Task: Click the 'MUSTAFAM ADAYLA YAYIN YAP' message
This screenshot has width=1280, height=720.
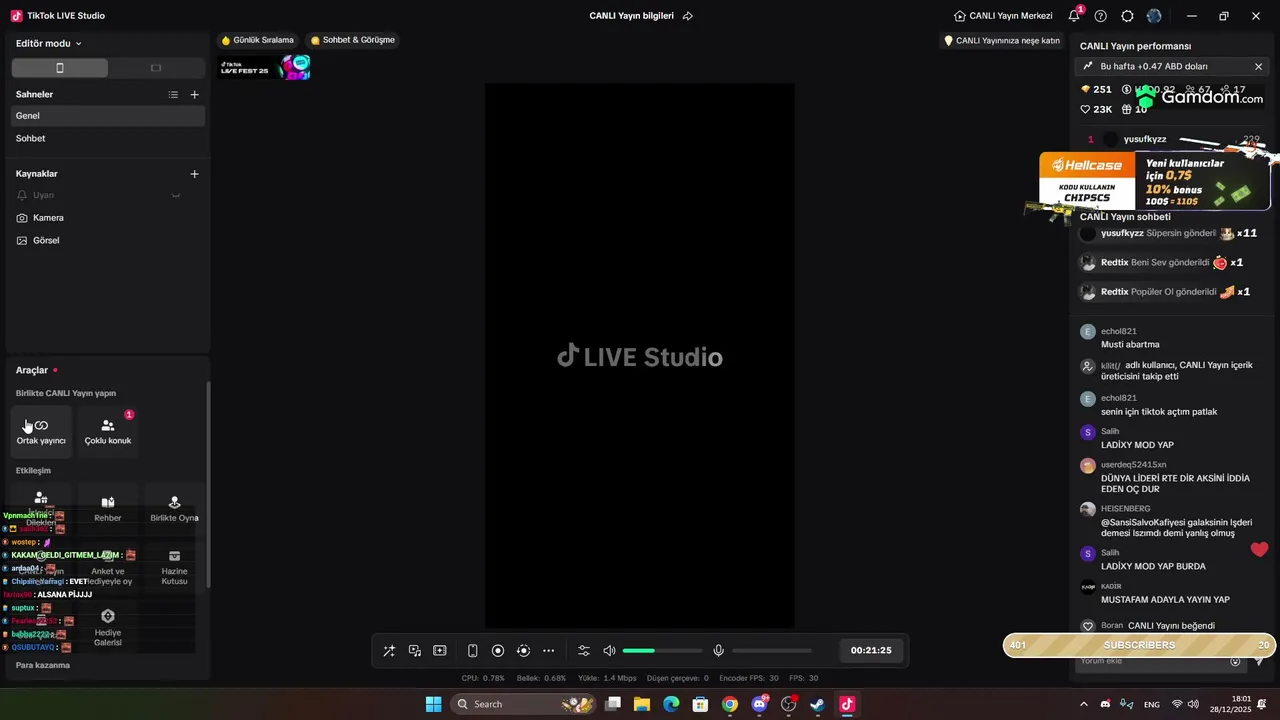Action: click(1165, 600)
